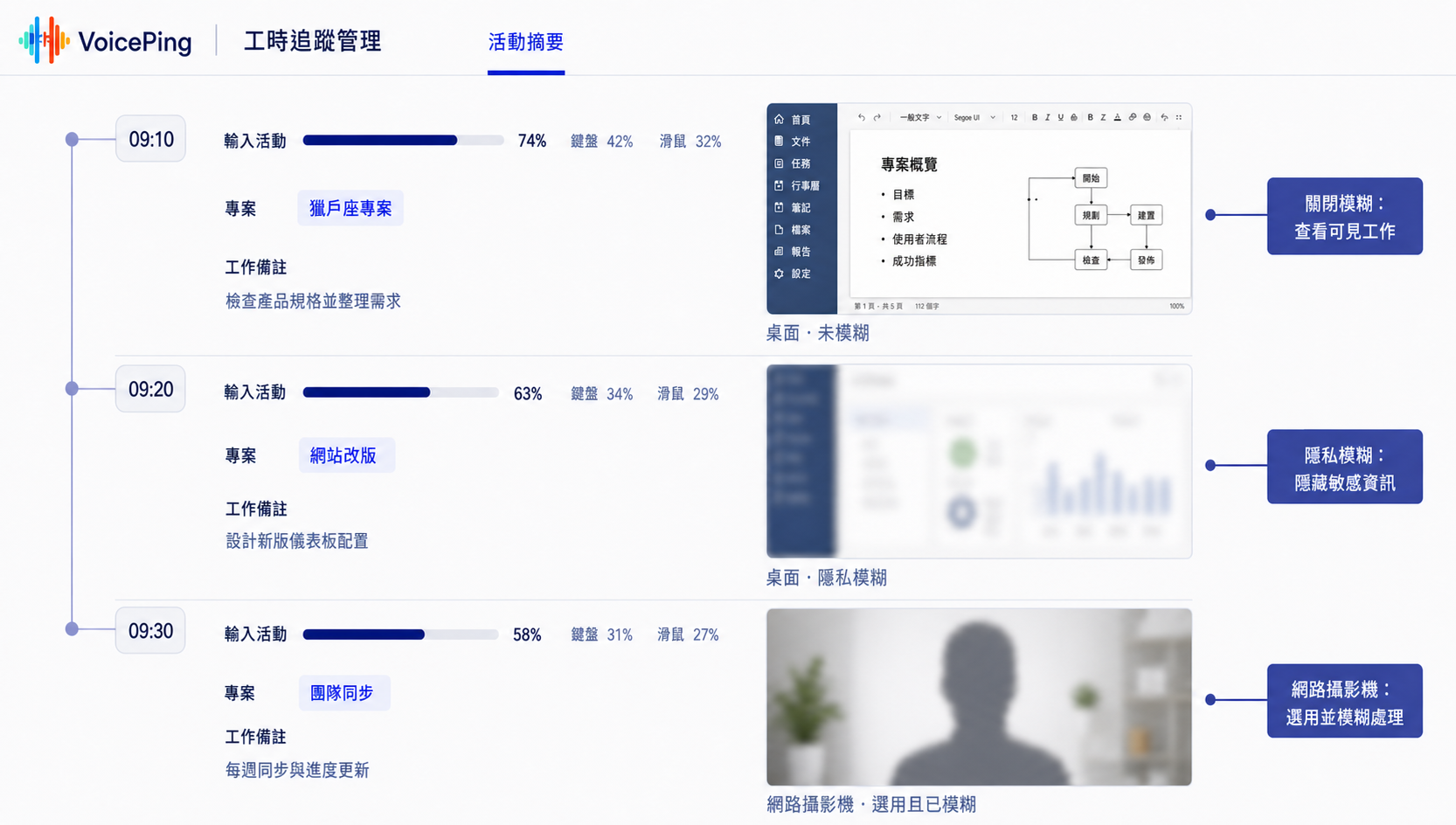
Task: Open 行事曆 calendar in the screenshot sidebar
Action: pyautogui.click(x=797, y=185)
